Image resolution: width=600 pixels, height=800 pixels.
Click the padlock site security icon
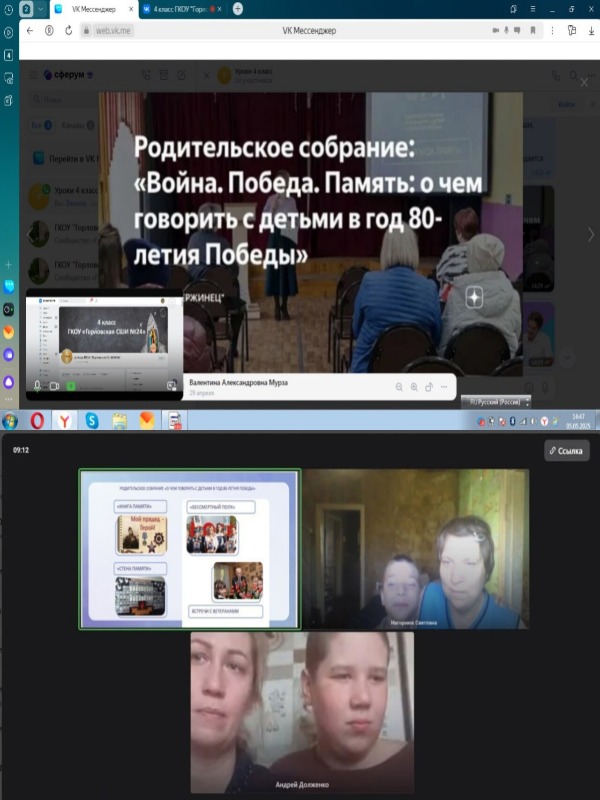[x=86, y=31]
